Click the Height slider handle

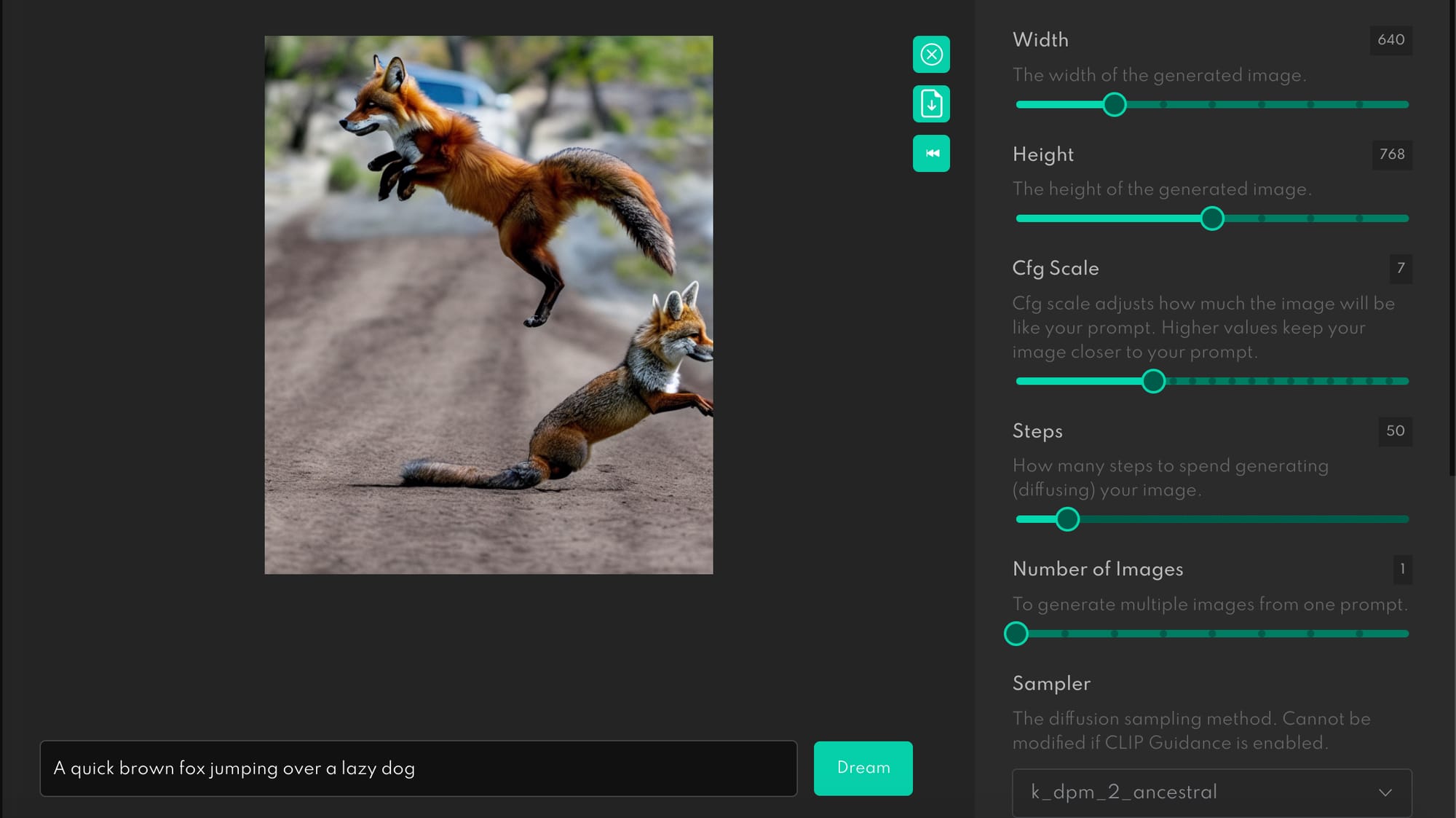[1212, 219]
